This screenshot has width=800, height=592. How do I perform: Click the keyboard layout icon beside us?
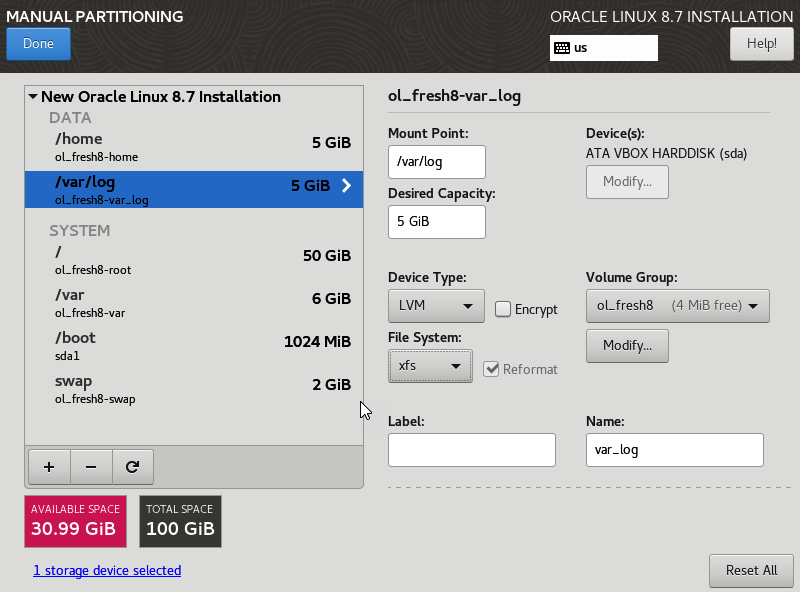click(562, 48)
